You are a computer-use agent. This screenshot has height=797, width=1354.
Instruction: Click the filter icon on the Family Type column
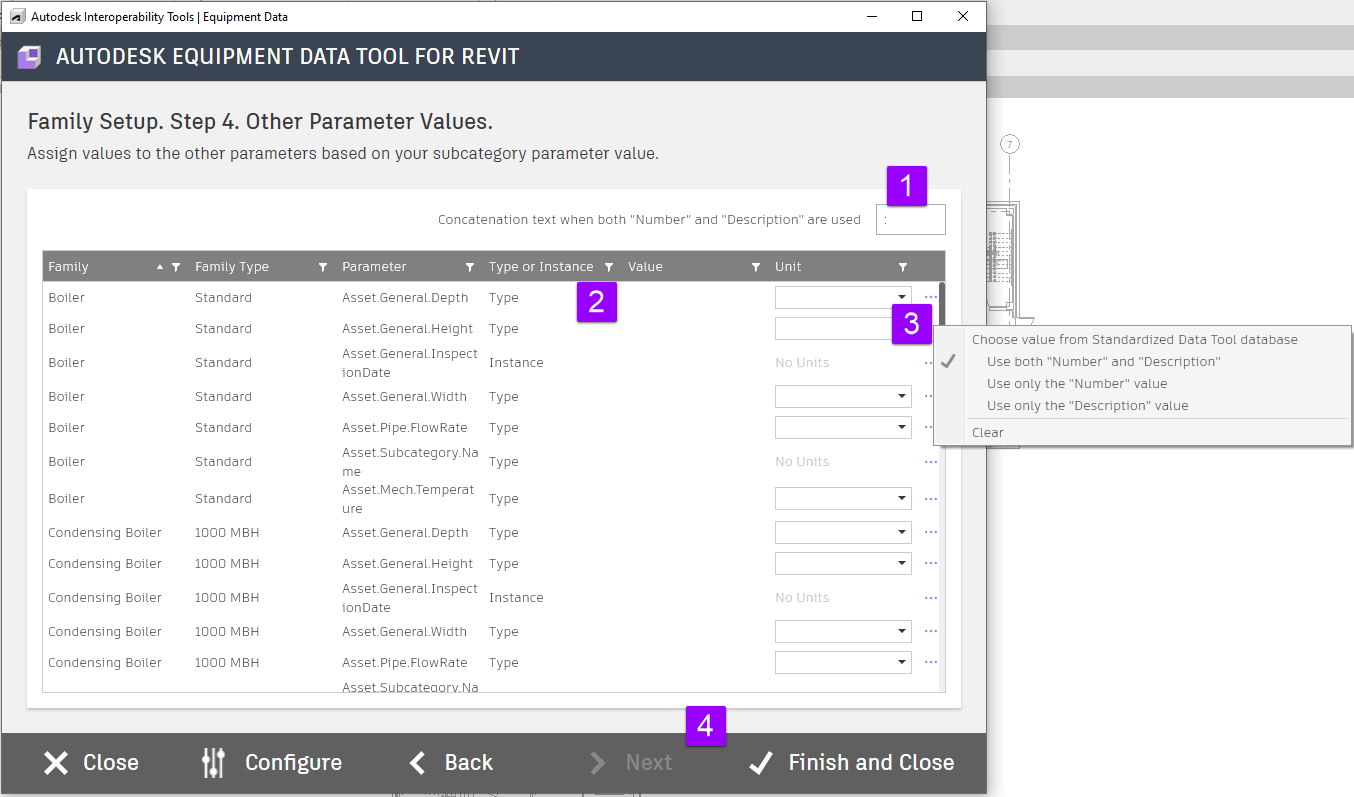[x=323, y=267]
